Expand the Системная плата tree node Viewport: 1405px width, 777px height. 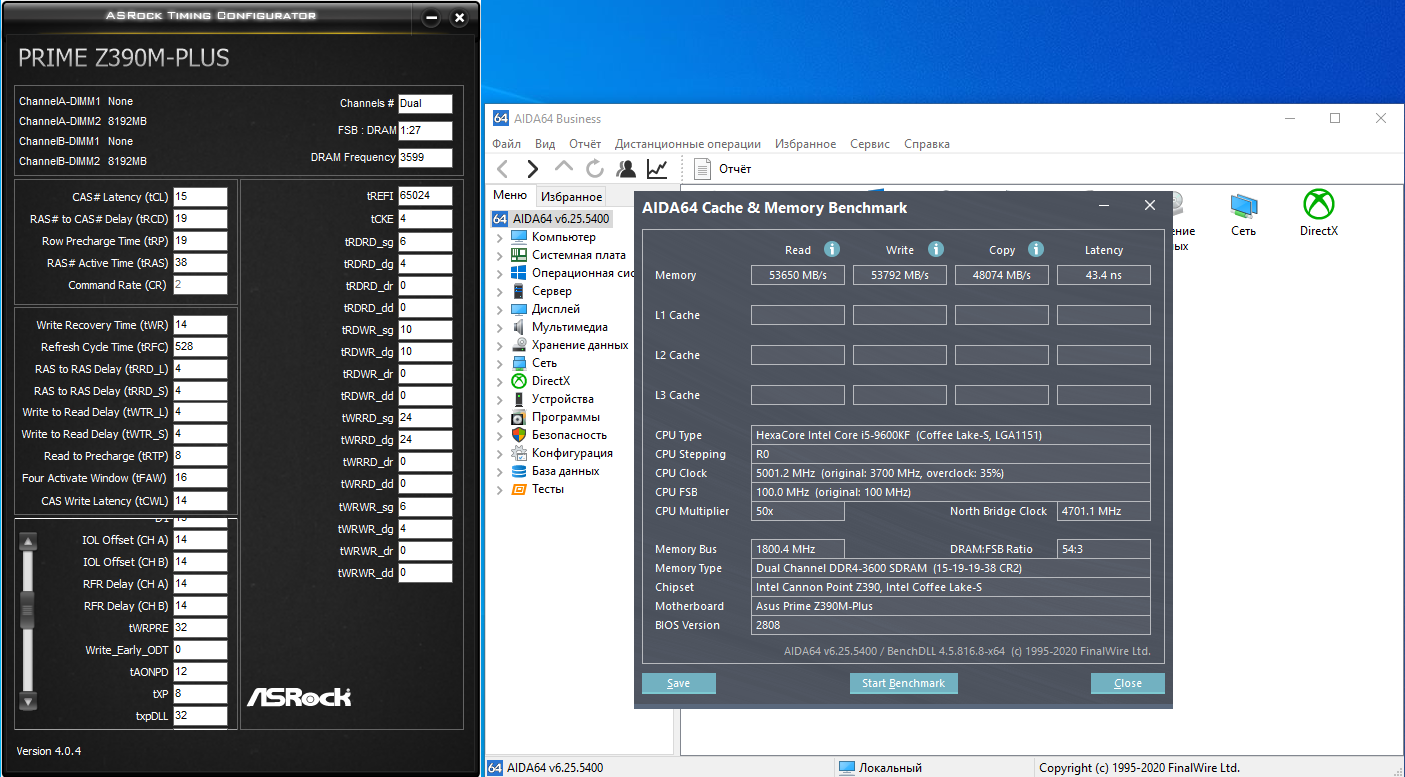click(500, 255)
